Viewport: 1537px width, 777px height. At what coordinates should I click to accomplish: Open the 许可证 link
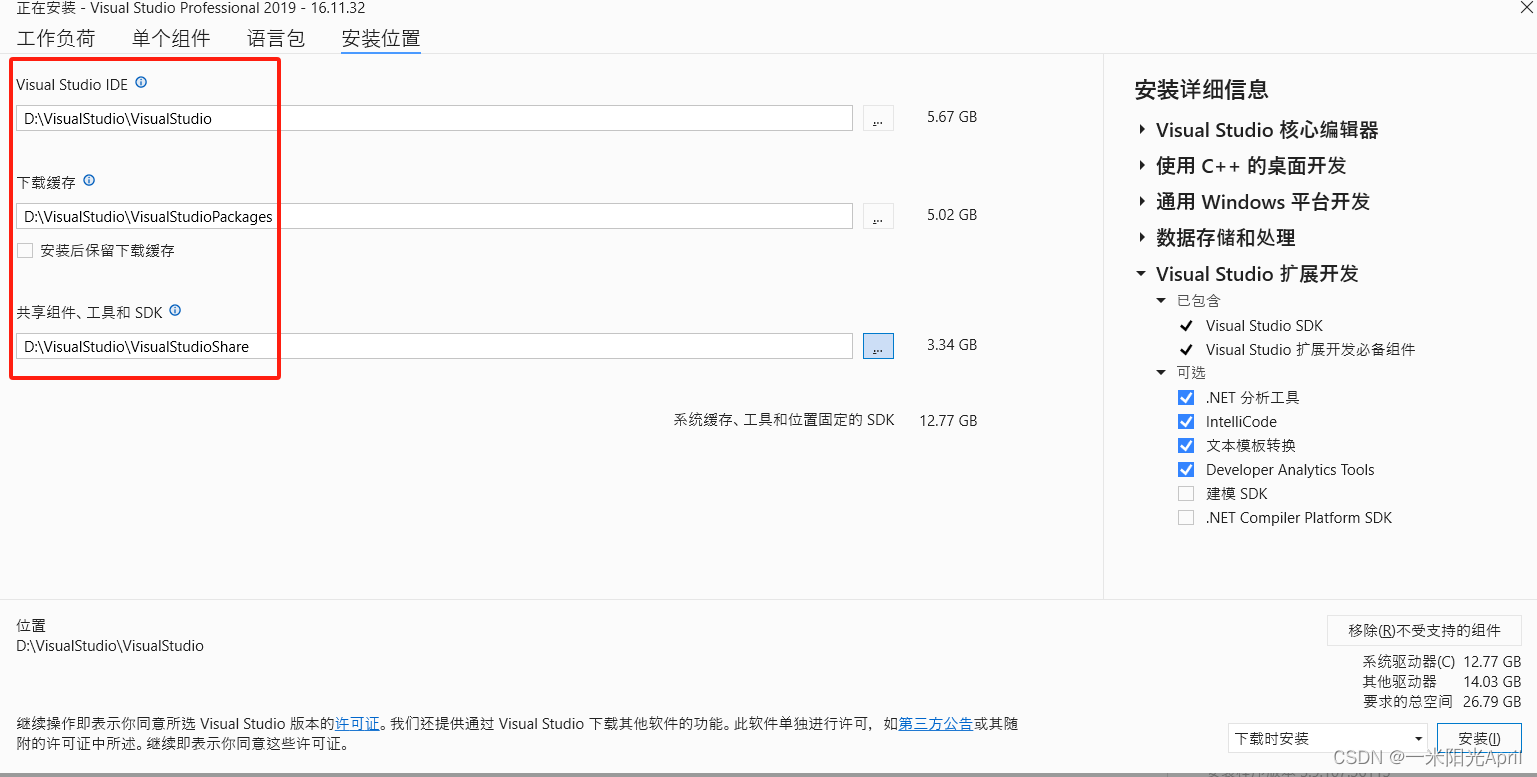[357, 724]
